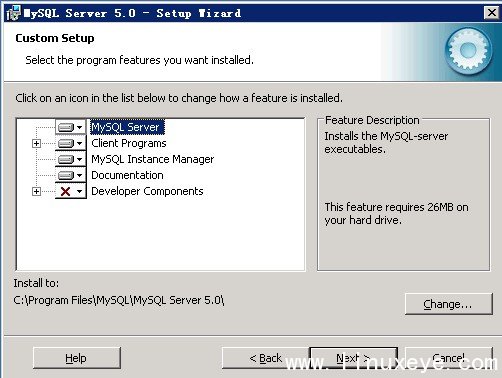This screenshot has height=378, width=502.
Task: Open MySQL Instance Manager install dropdown icon
Action: point(71,159)
